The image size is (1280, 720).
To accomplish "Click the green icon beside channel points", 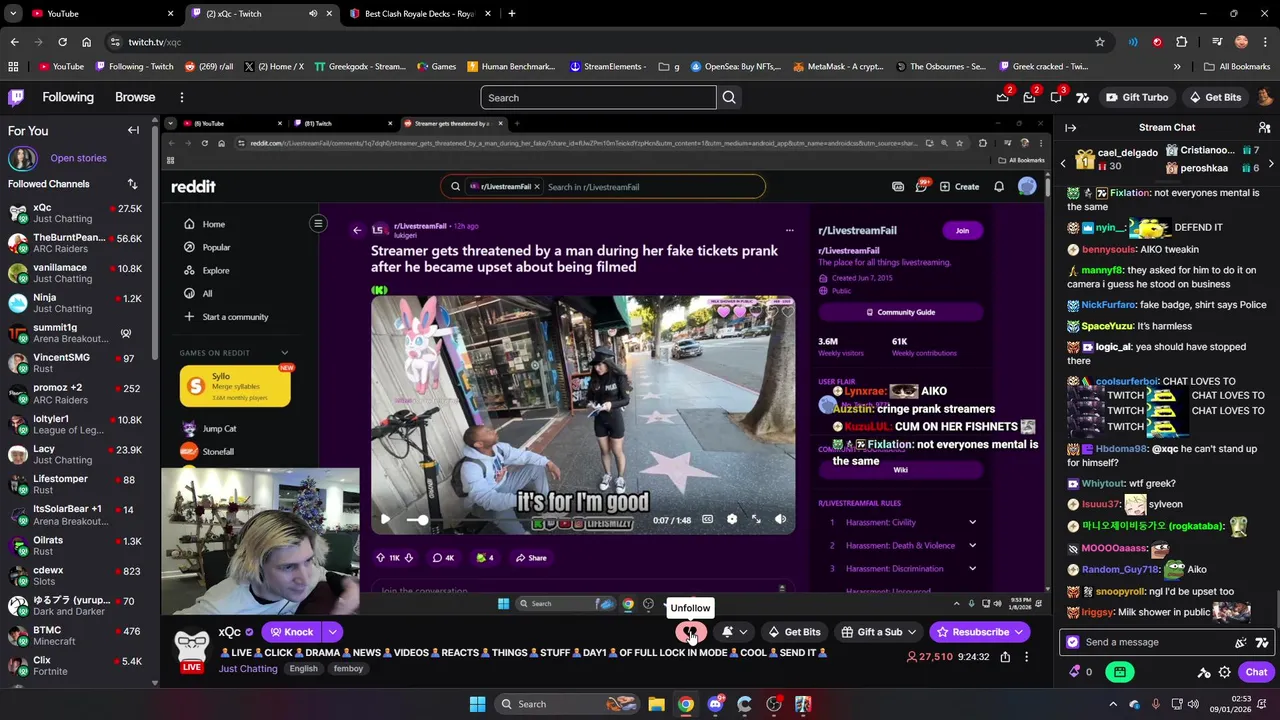I will (x=1120, y=672).
